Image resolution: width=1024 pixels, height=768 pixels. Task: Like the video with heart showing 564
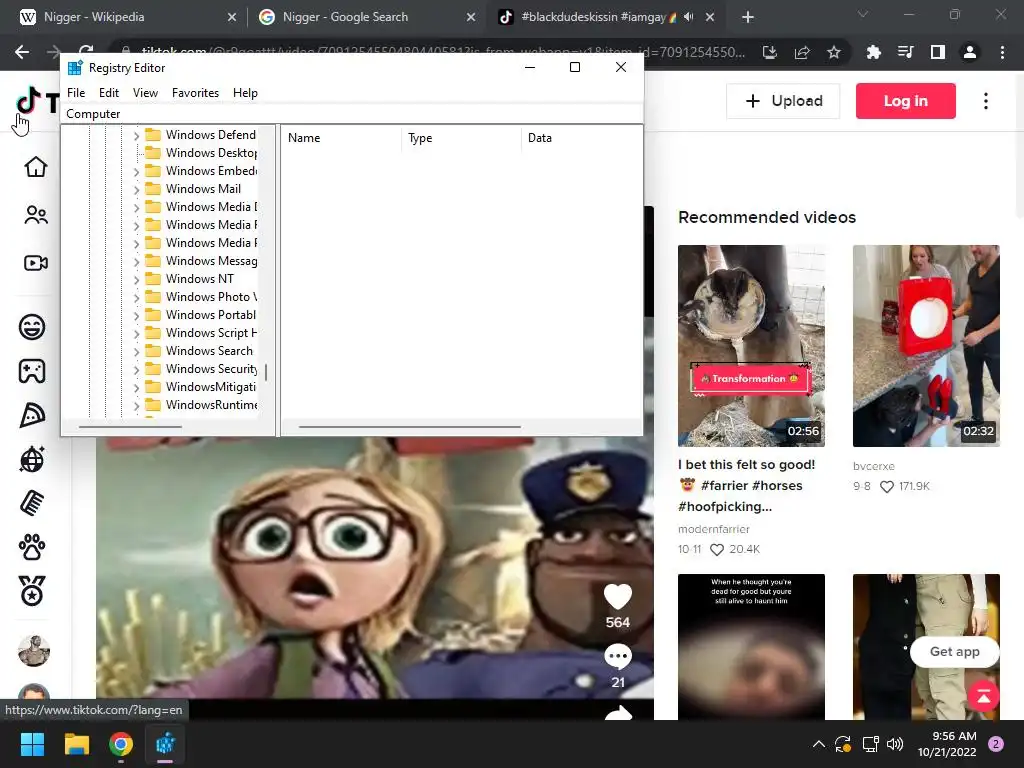[x=617, y=596]
